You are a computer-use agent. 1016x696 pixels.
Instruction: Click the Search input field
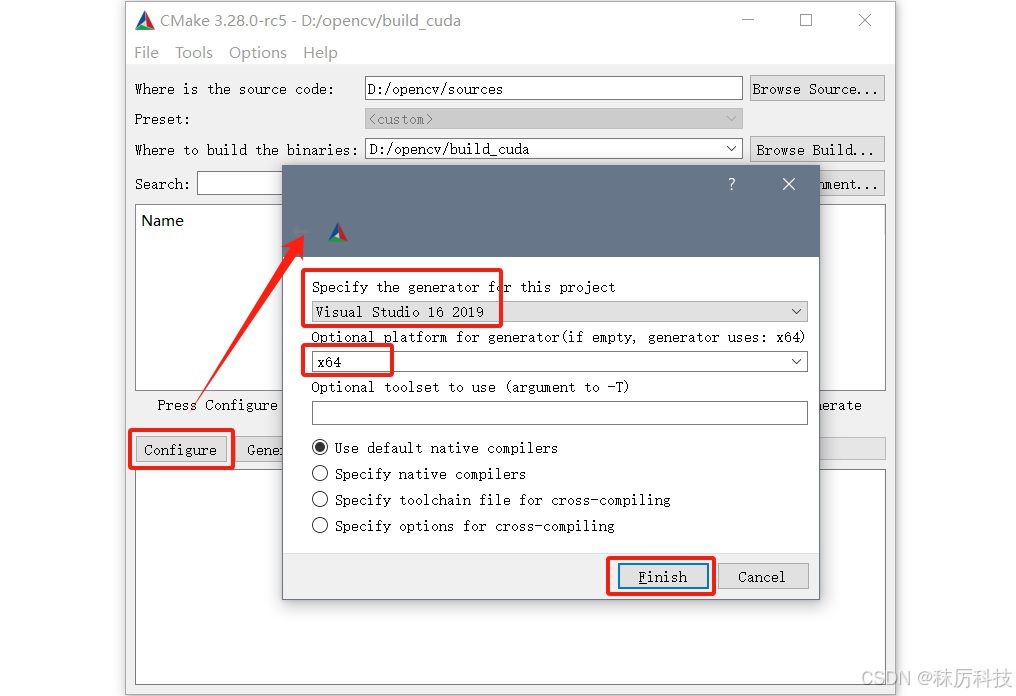240,183
